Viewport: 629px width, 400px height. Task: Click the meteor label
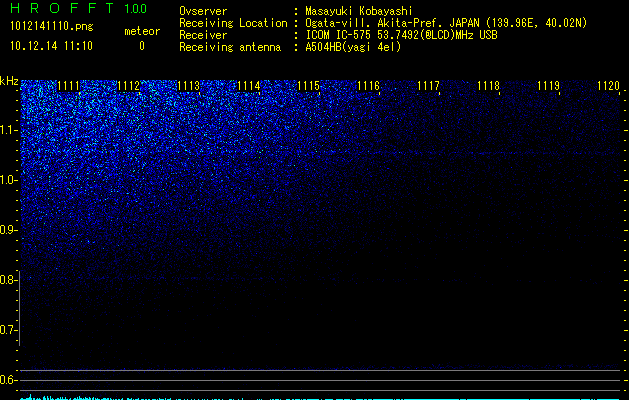142,31
